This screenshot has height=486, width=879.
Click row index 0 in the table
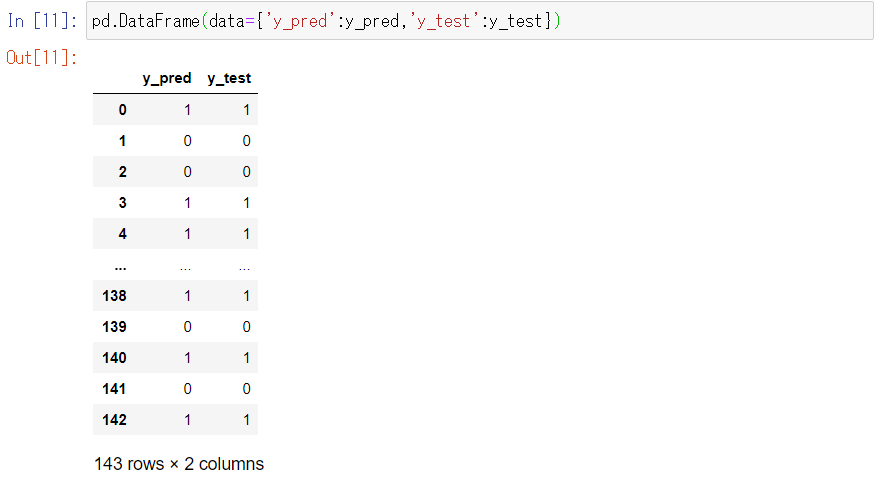[x=122, y=110]
